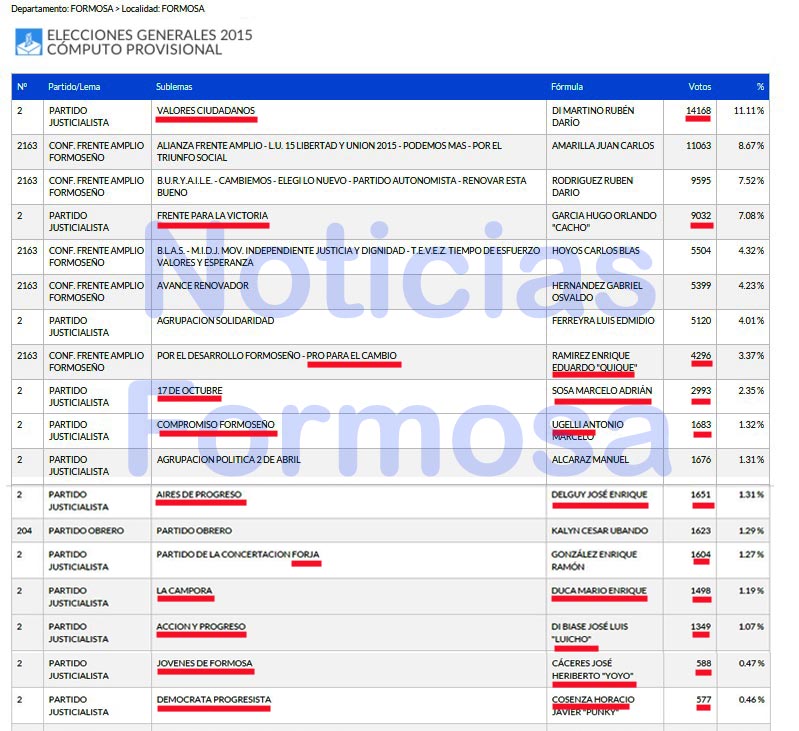
Task: Click the vote count 2993
Action: click(x=701, y=391)
